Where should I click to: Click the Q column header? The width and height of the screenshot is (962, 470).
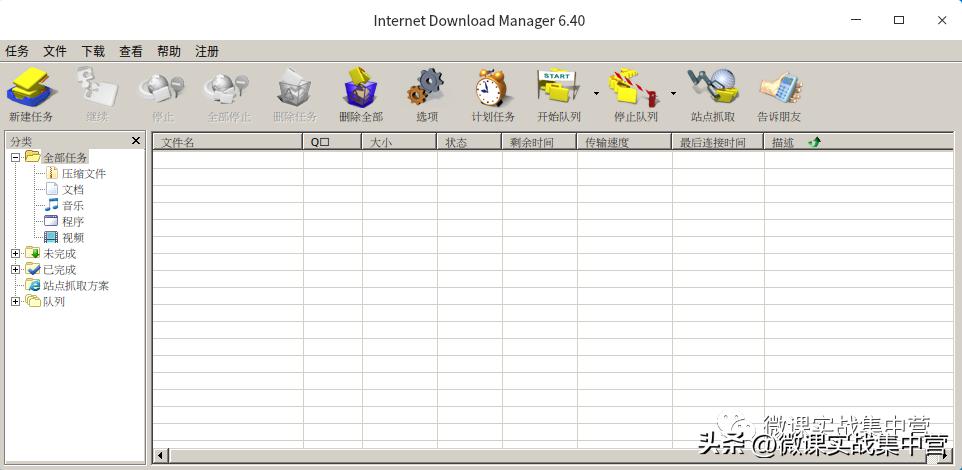pos(332,142)
